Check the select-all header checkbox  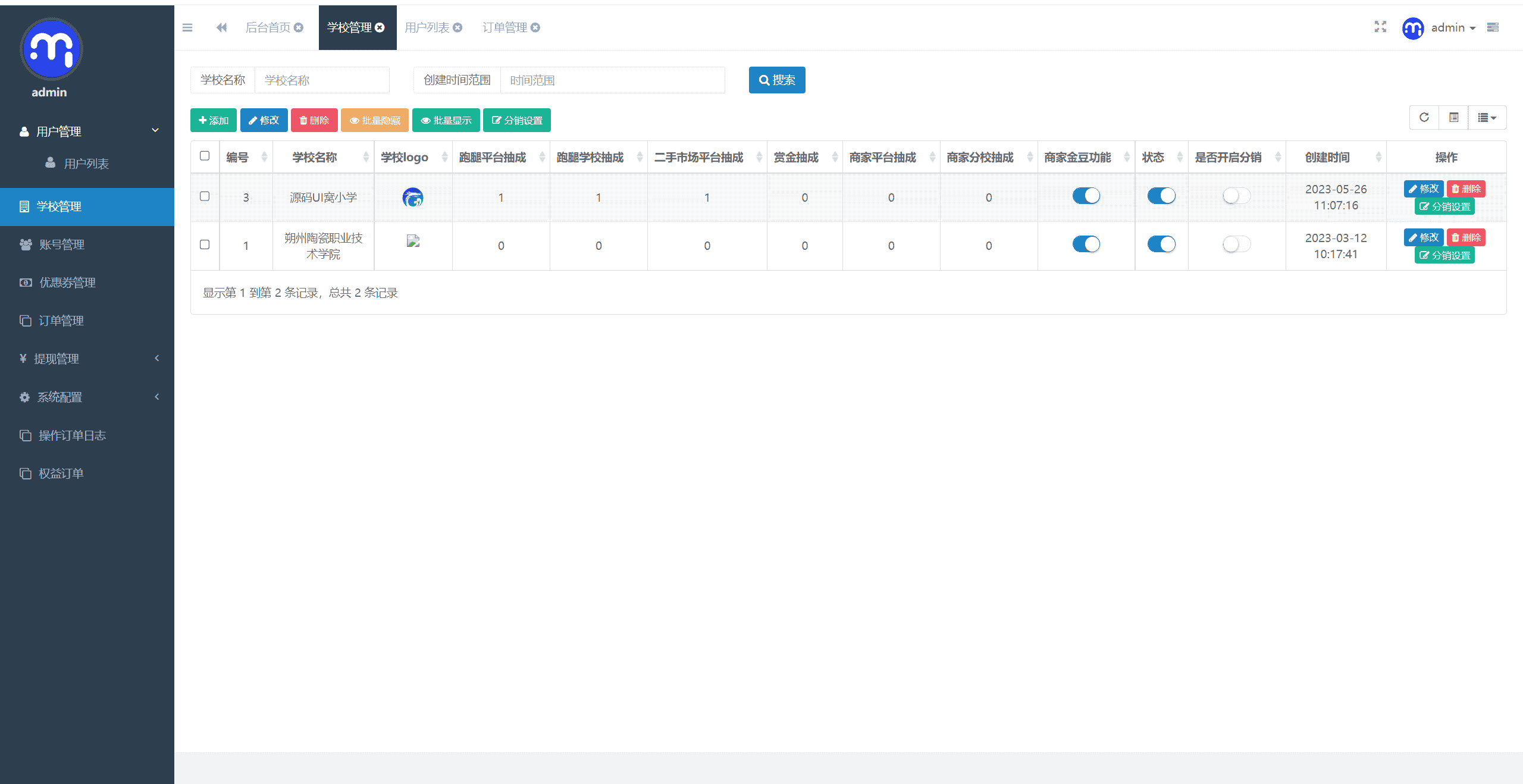click(x=205, y=156)
